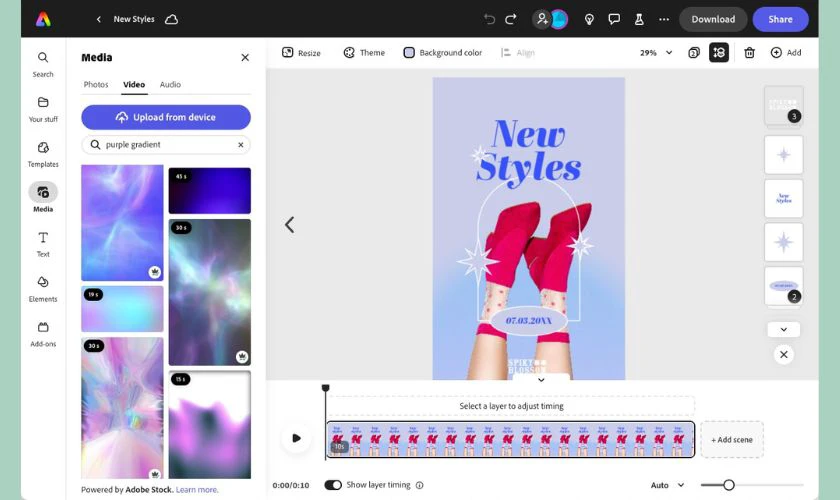Duplicate page using the pages icon
Viewport: 840px width, 500px height.
(694, 53)
